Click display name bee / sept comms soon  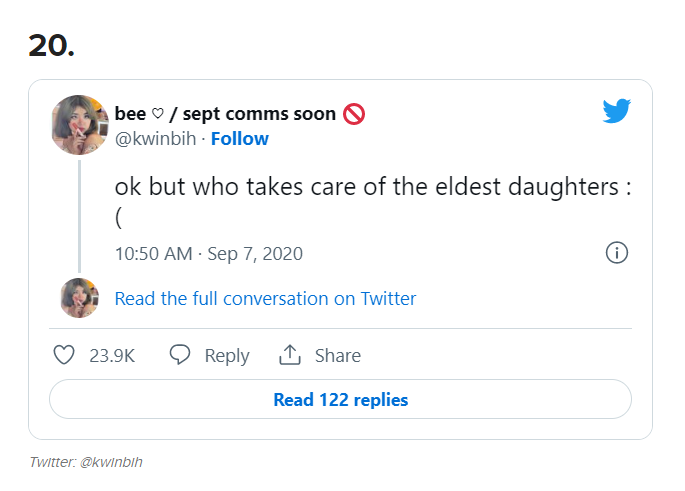coord(225,114)
